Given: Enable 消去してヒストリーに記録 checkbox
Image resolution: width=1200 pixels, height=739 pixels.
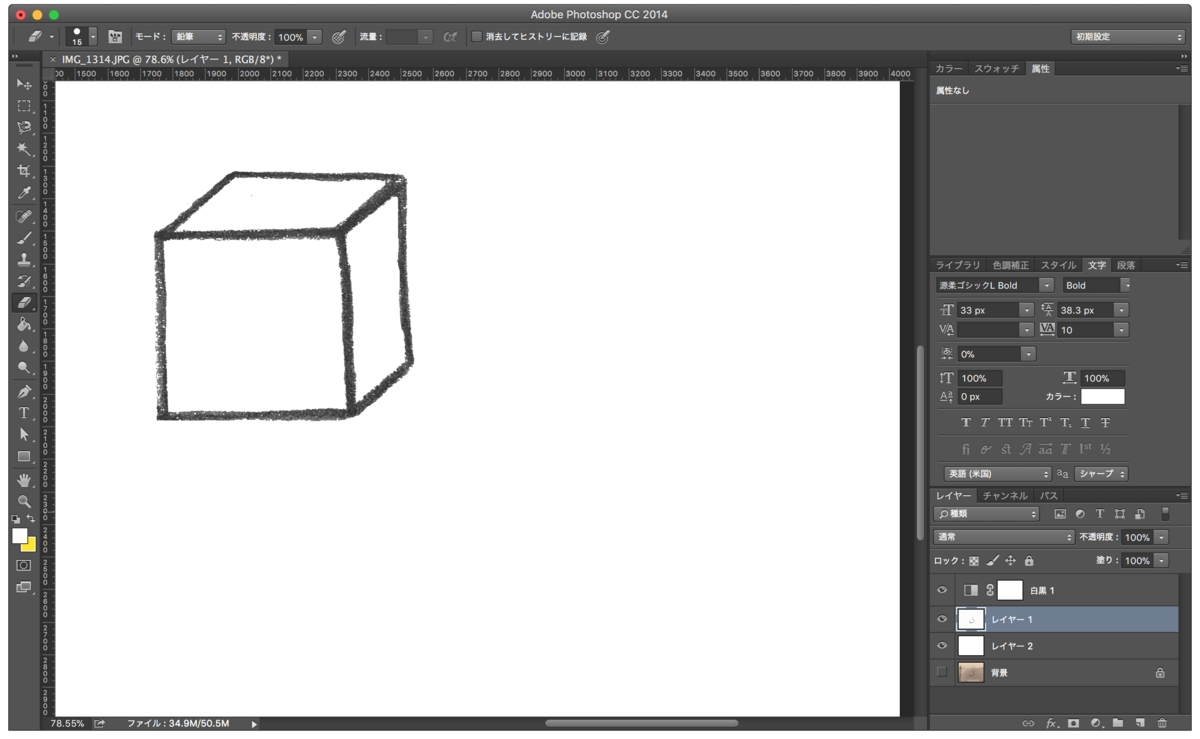Looking at the screenshot, I should pyautogui.click(x=477, y=36).
